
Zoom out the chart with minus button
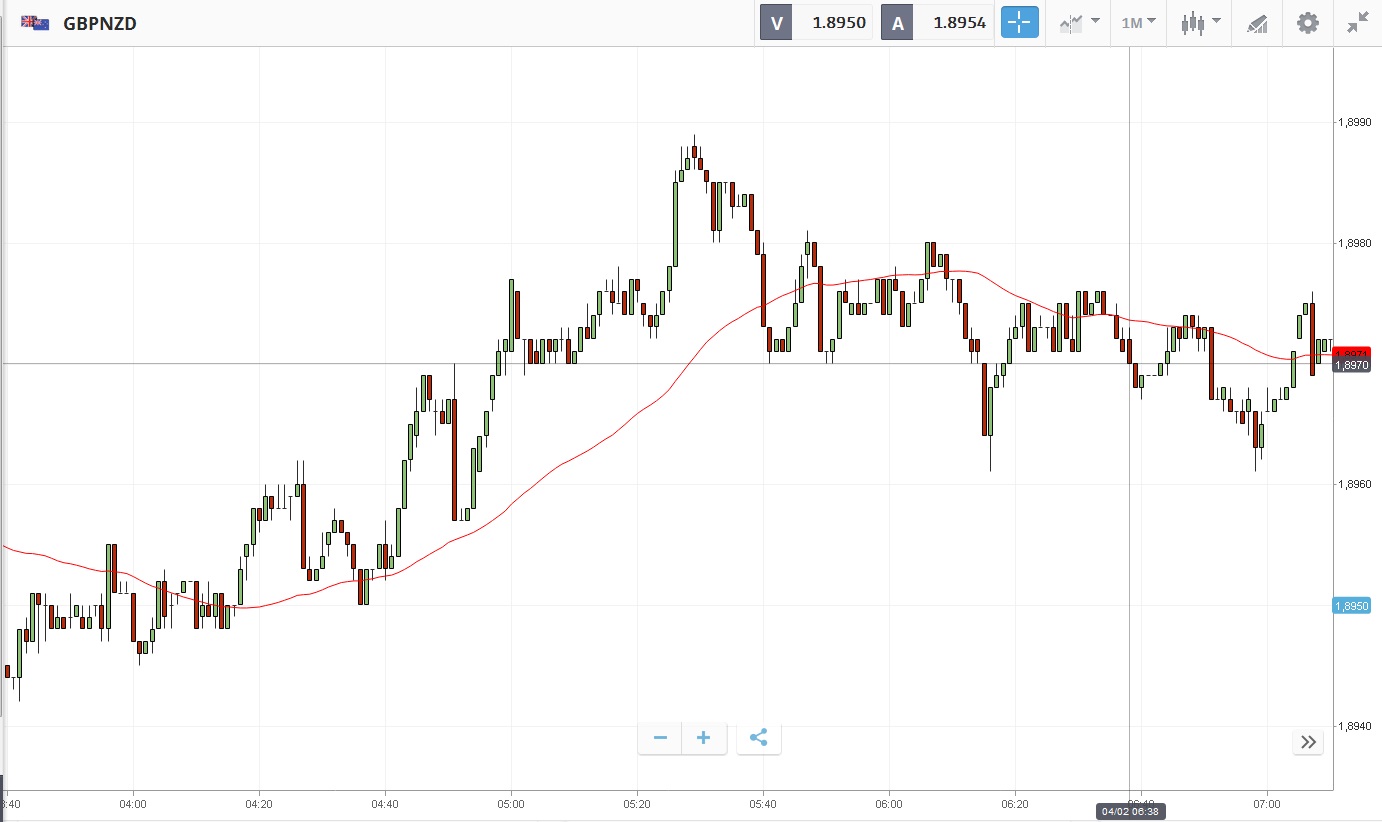click(660, 738)
